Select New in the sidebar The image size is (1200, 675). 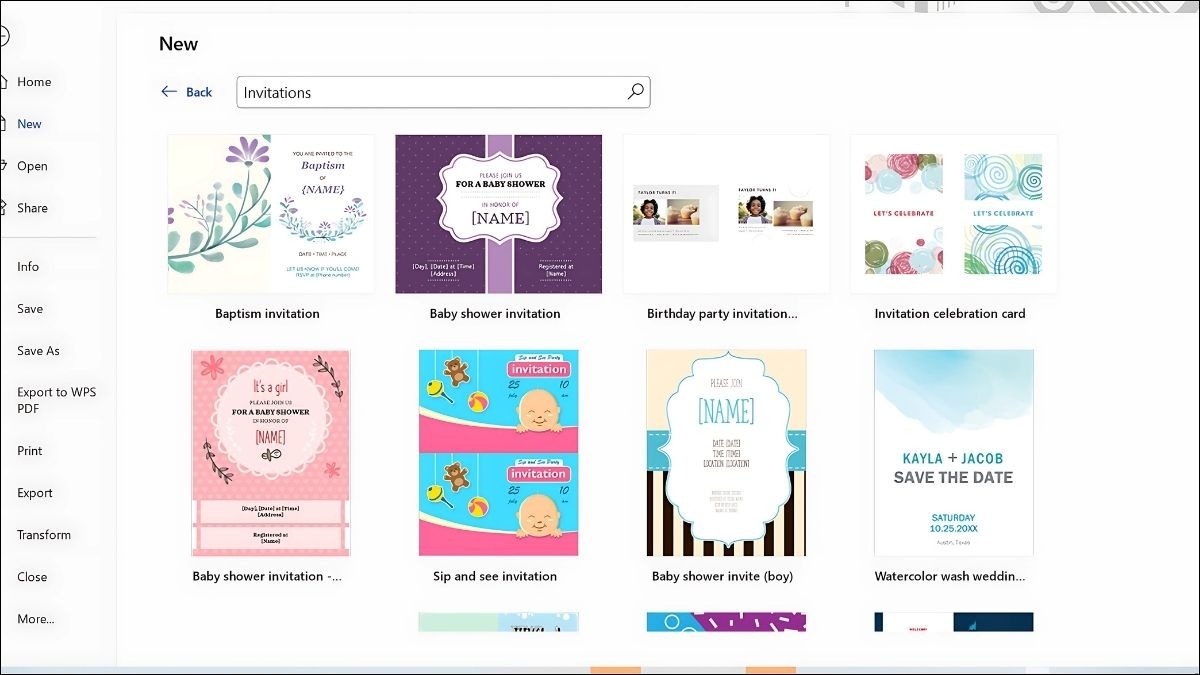[x=29, y=124]
